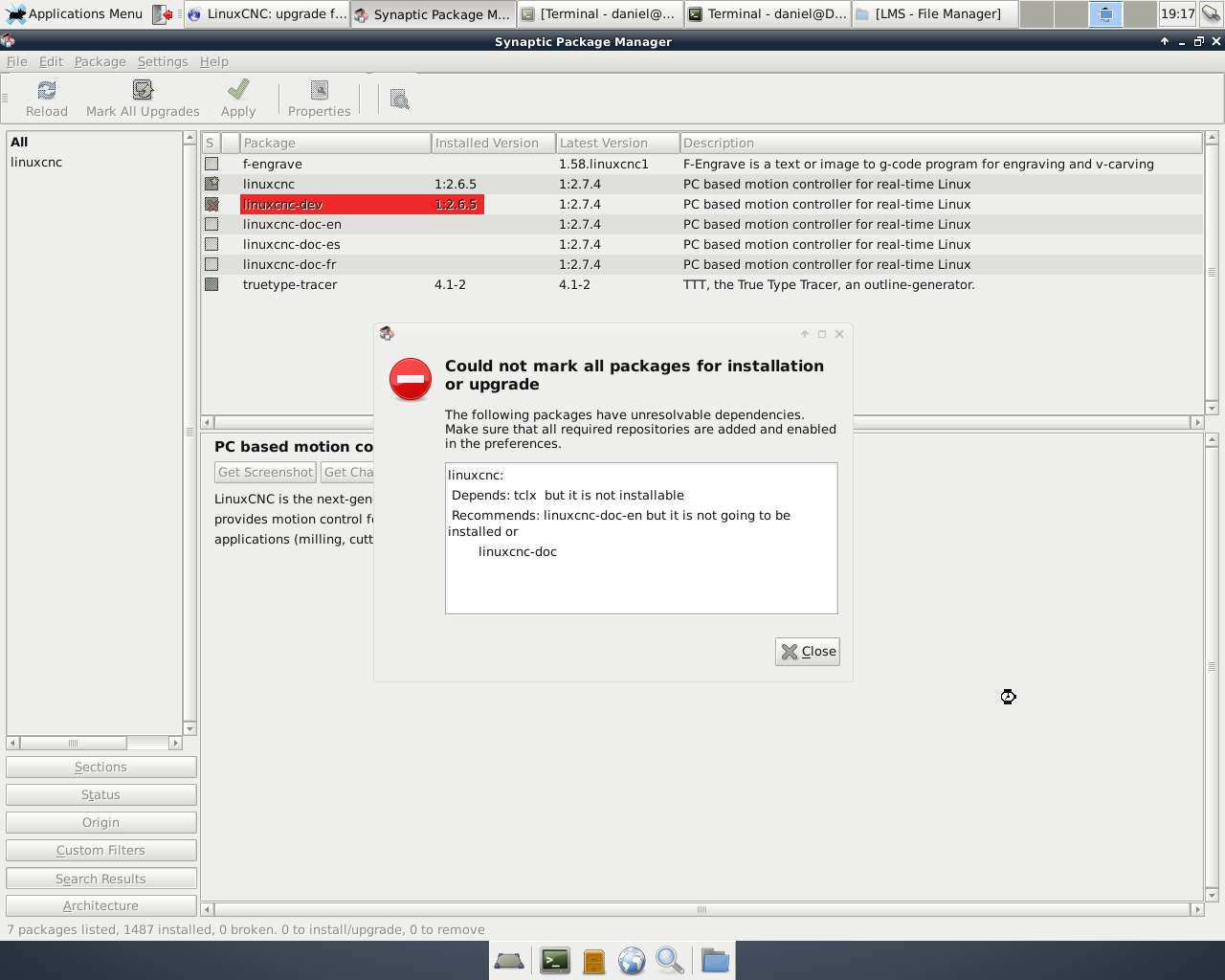
Task: Click the dependency details text box
Action: coord(641,538)
